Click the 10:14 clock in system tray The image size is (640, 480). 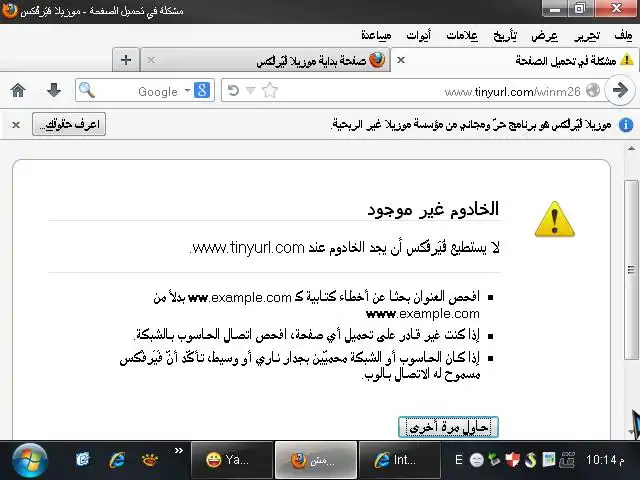point(605,460)
